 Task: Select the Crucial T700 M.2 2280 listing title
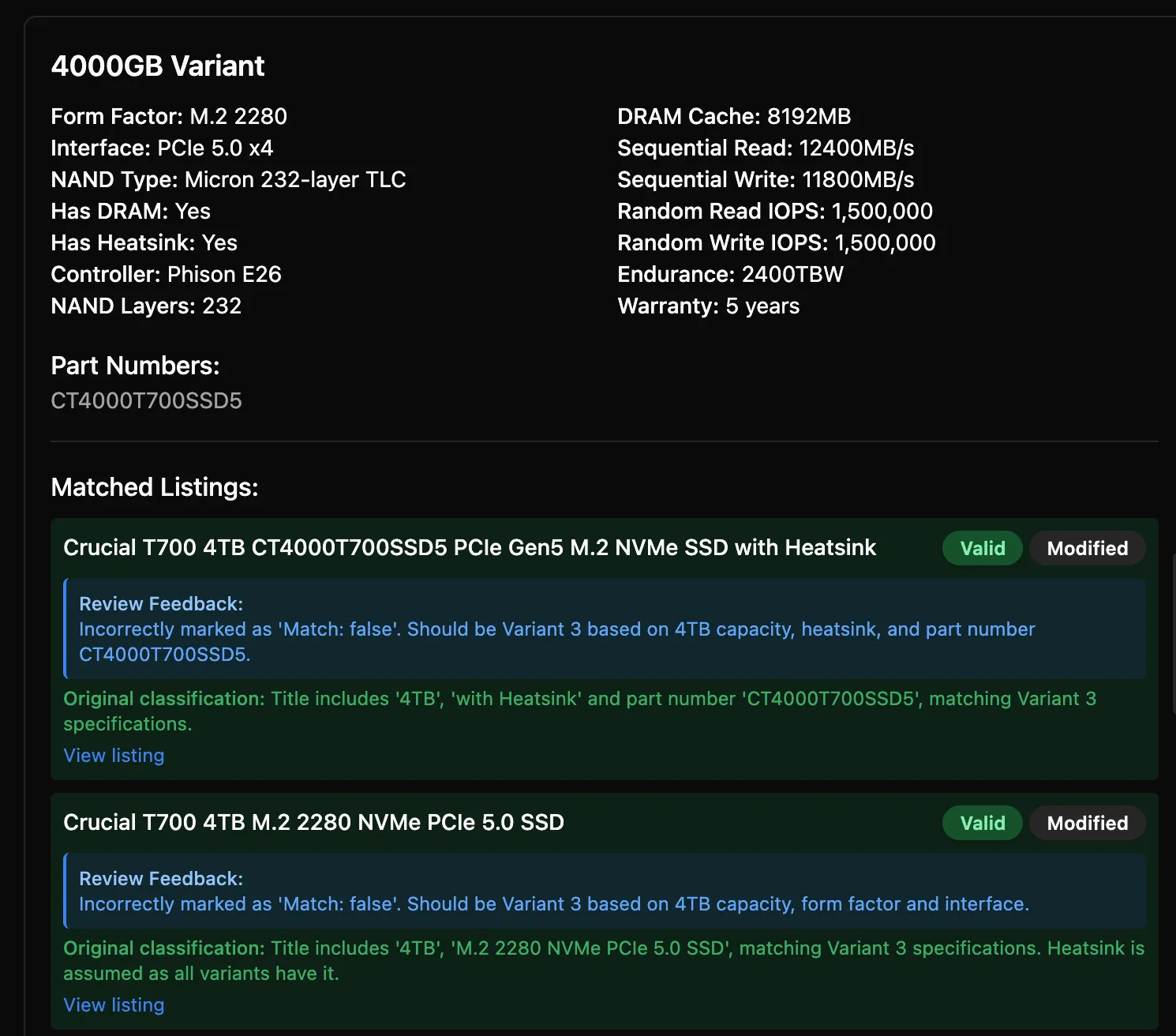(313, 823)
